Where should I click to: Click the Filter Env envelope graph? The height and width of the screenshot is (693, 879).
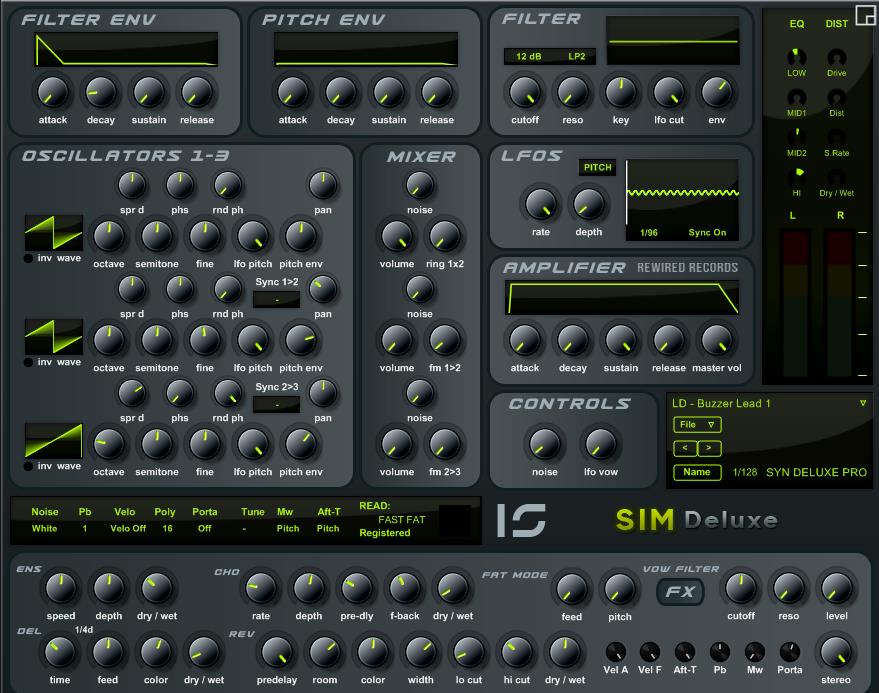click(x=126, y=50)
